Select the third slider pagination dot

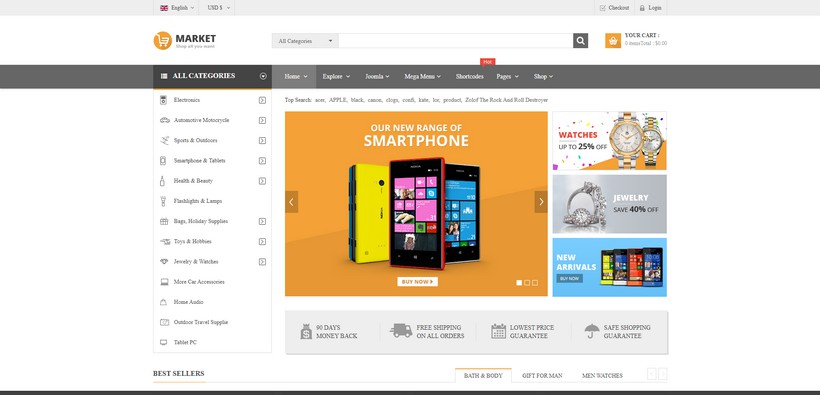535,283
